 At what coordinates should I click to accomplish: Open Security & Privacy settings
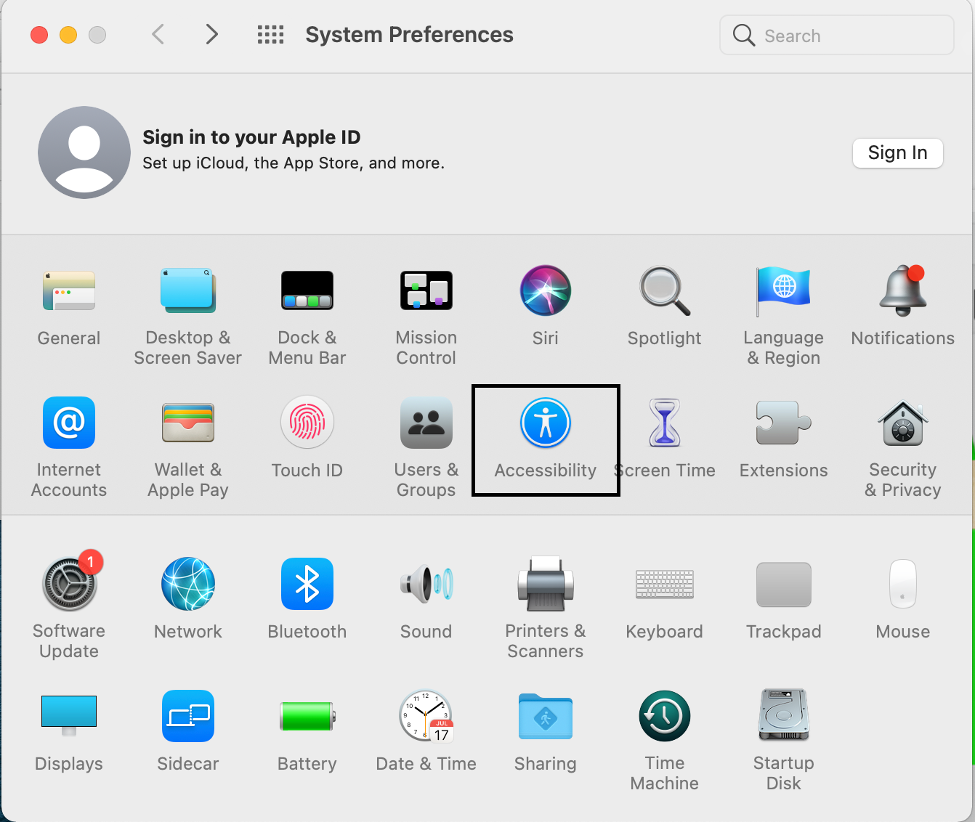tap(902, 437)
